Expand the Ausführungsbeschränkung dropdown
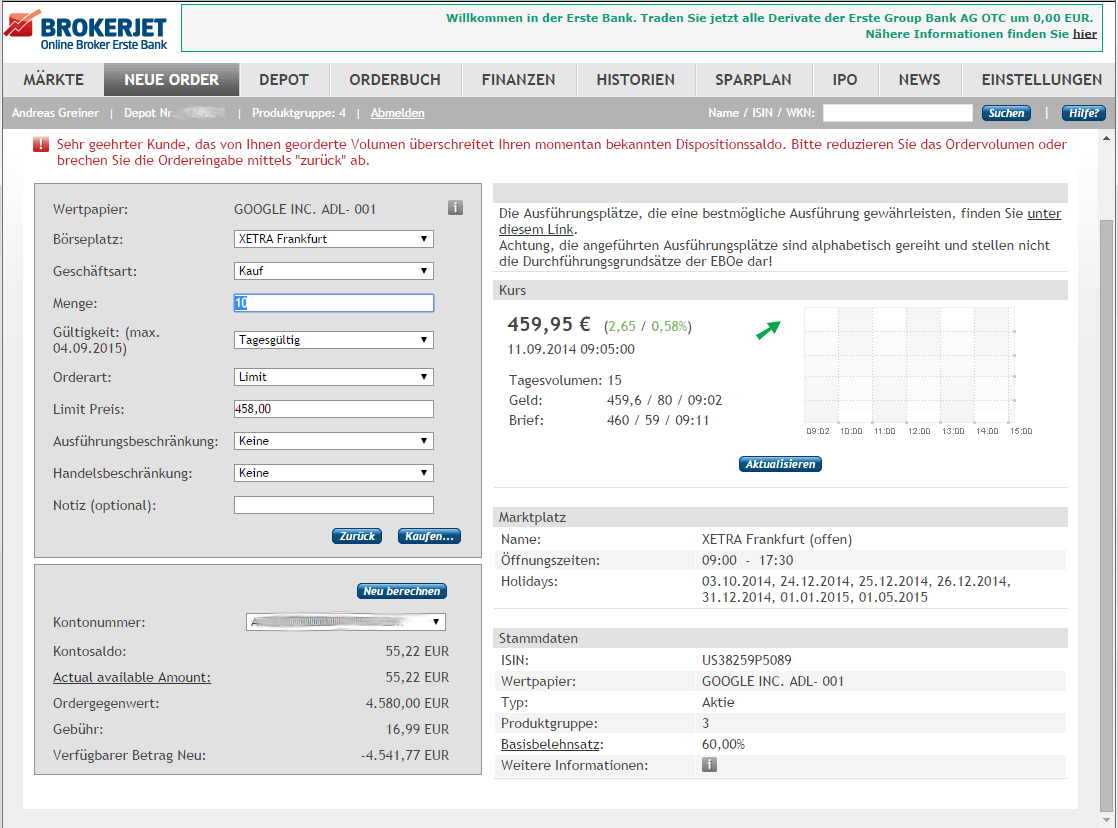This screenshot has height=828, width=1118. point(334,441)
